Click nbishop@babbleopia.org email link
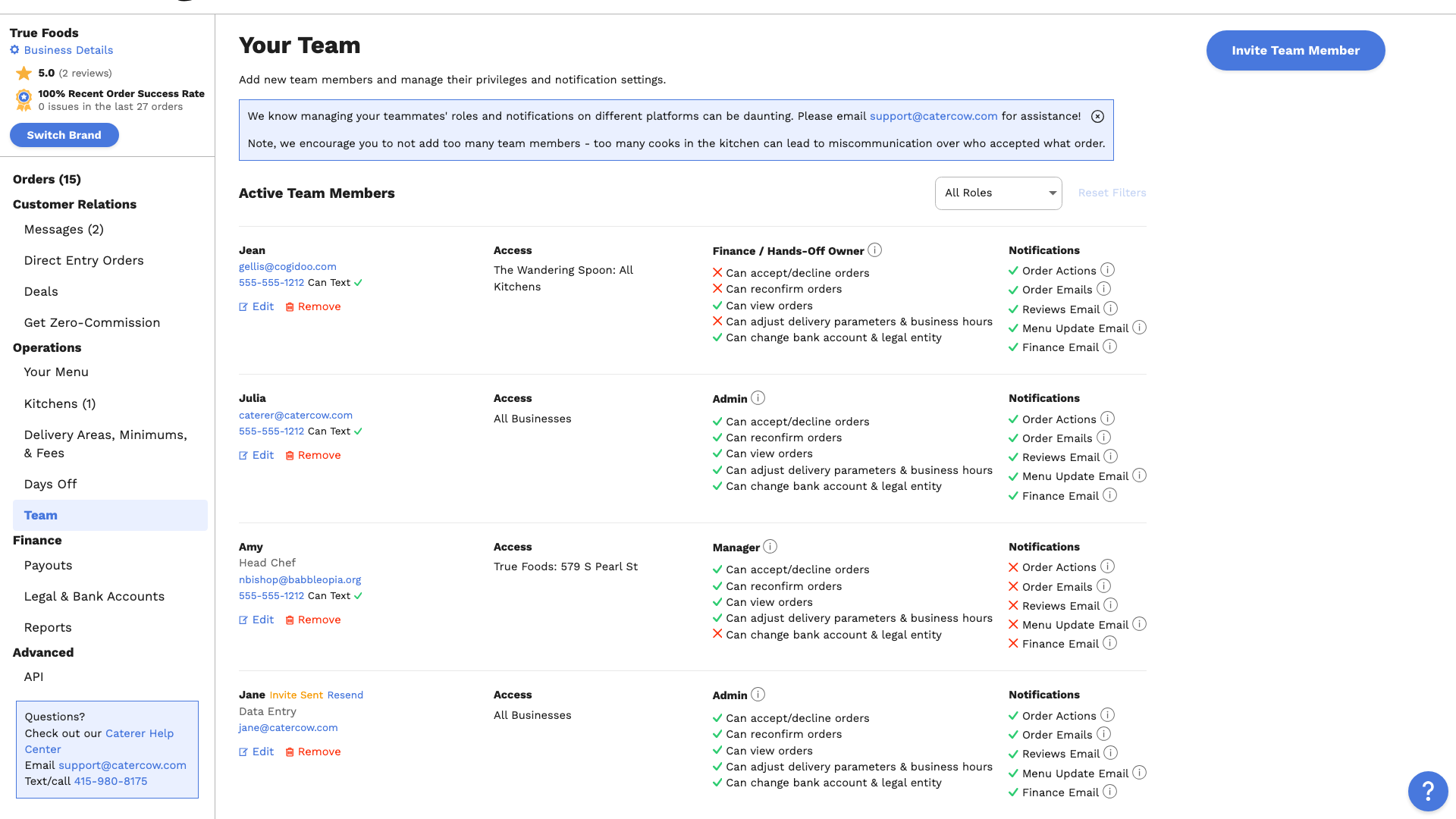 pos(300,579)
